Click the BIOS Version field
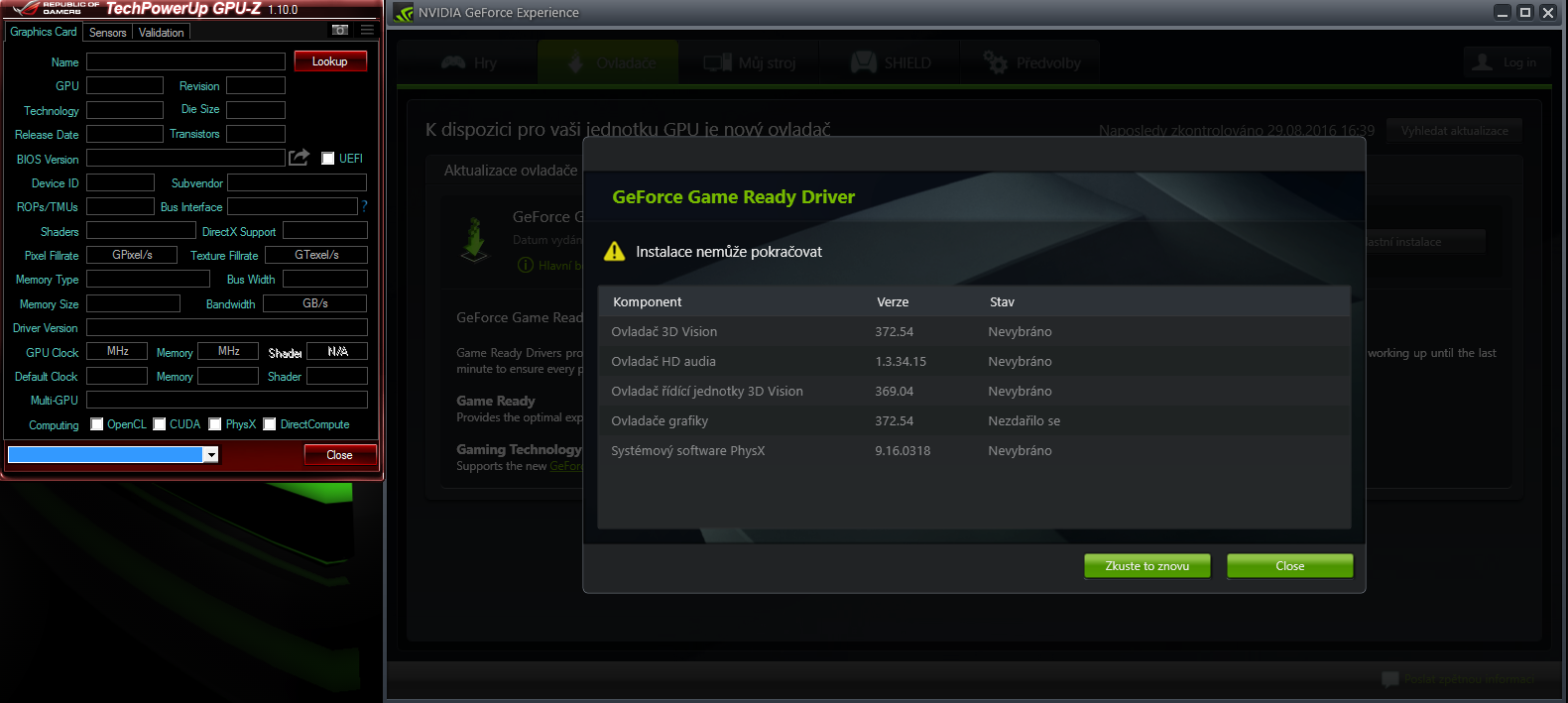 click(x=185, y=158)
